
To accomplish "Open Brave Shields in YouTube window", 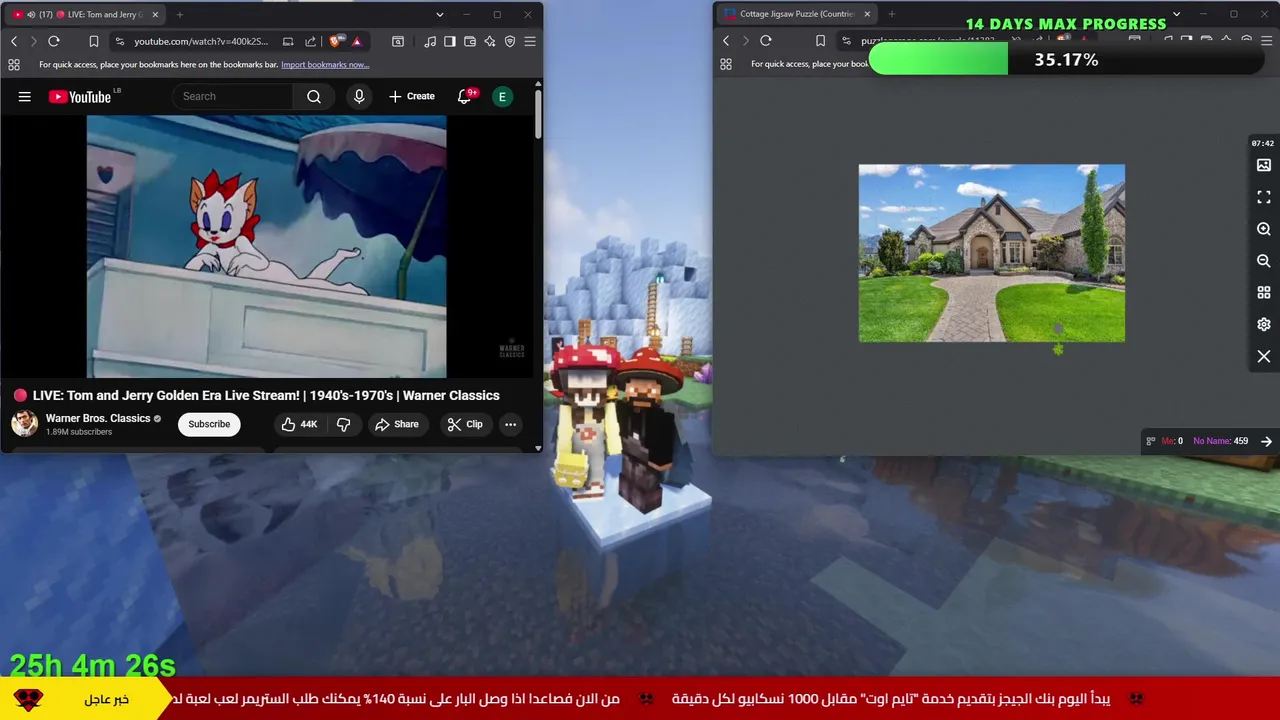I will click(335, 41).
